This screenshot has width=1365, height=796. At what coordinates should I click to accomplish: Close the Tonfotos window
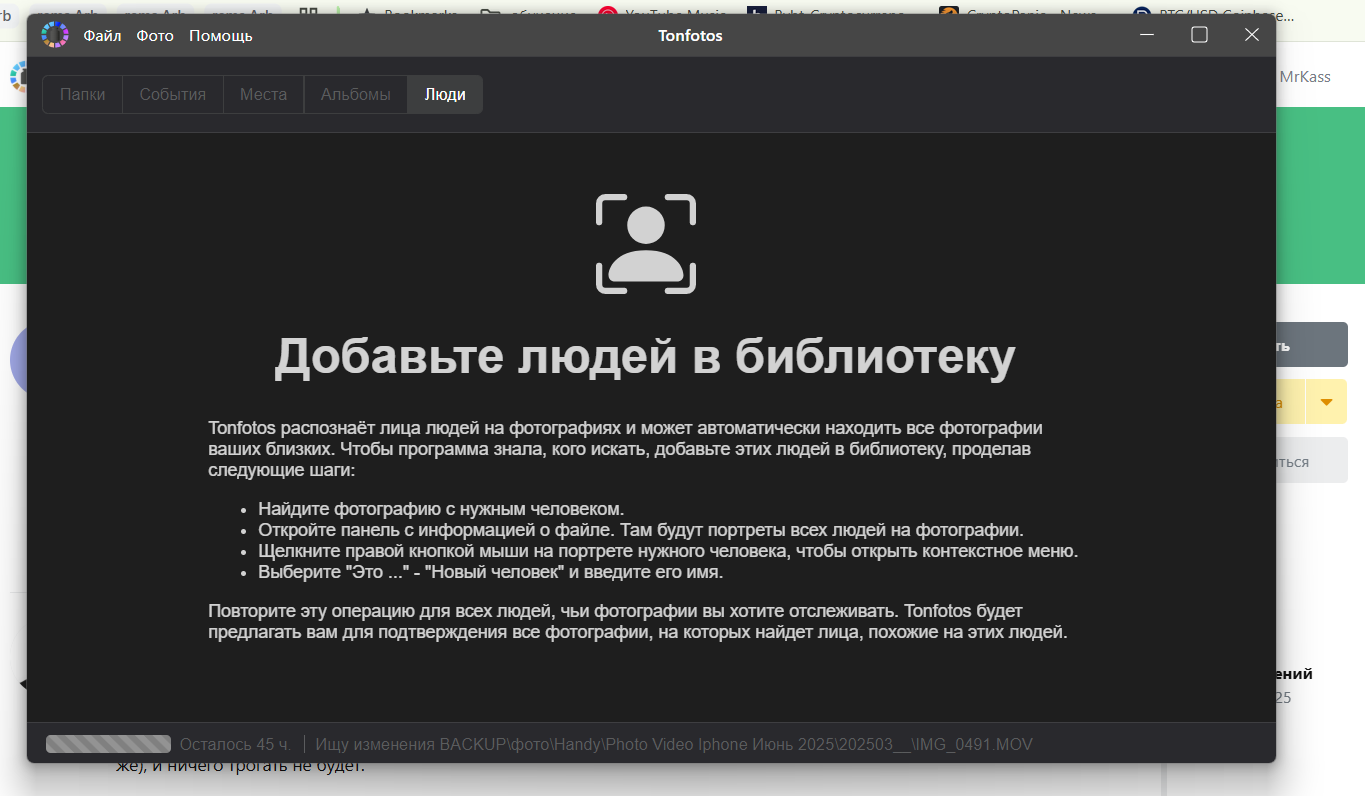(x=1251, y=35)
